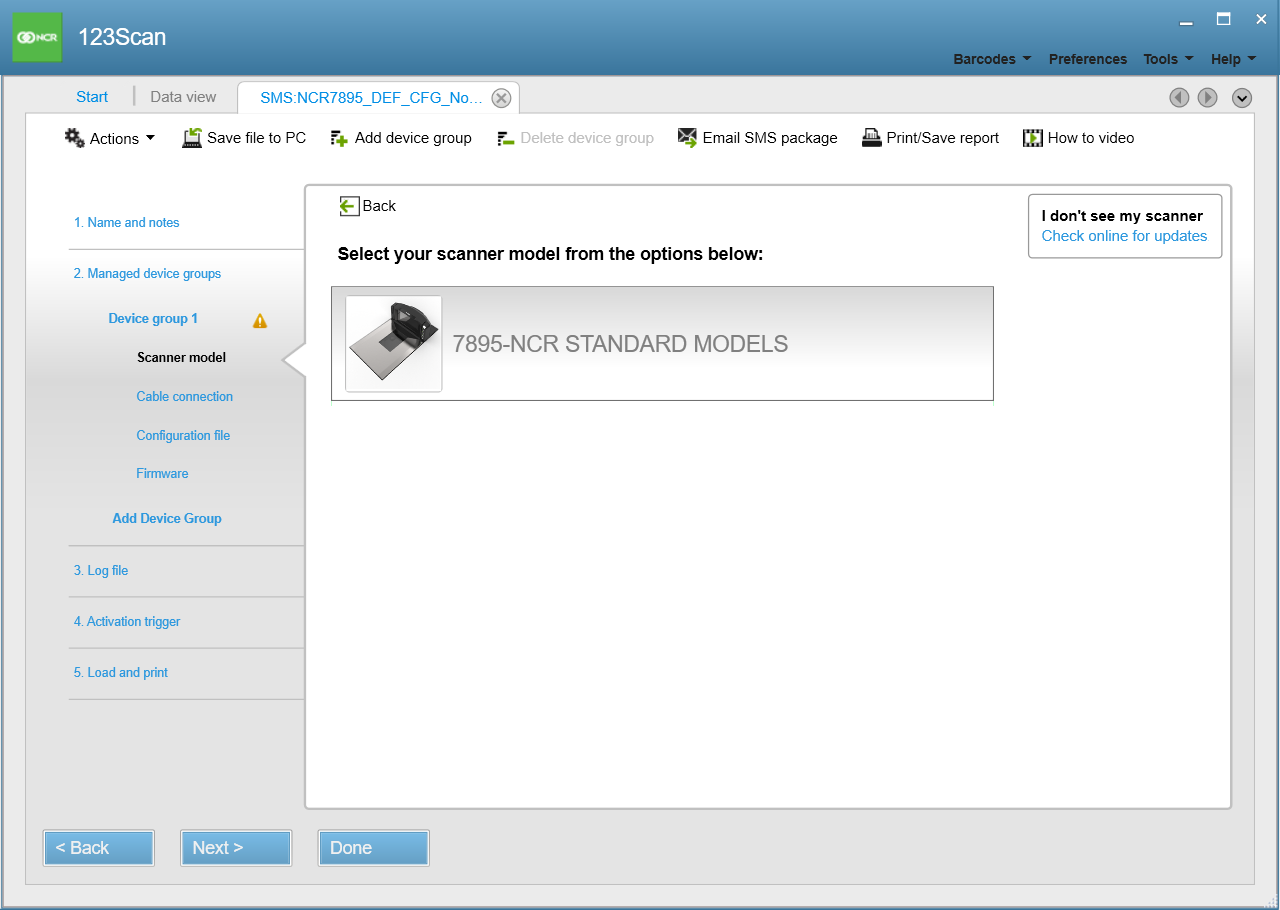Click the Next > button

coord(236,848)
